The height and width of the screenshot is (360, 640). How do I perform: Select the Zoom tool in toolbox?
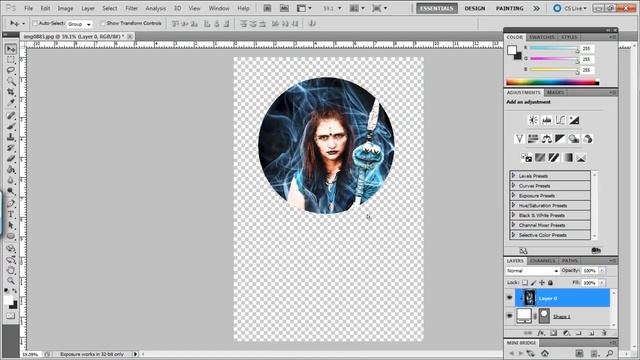pos(11,280)
